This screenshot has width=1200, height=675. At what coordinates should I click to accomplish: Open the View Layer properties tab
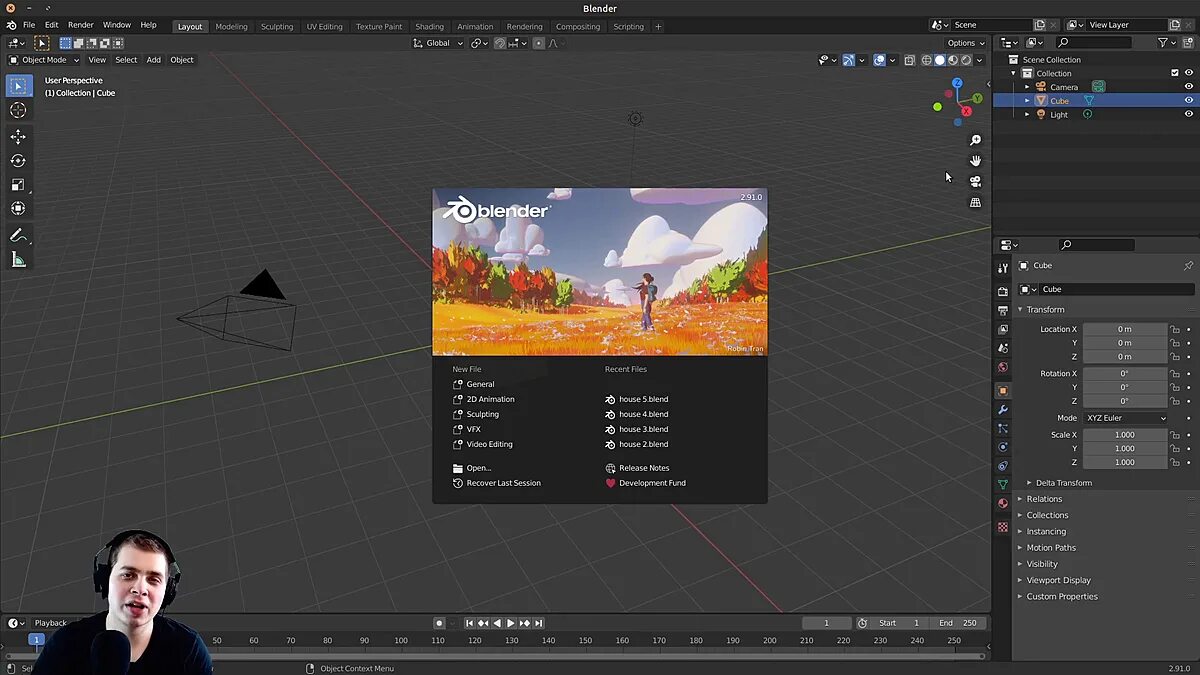[x=1003, y=329]
